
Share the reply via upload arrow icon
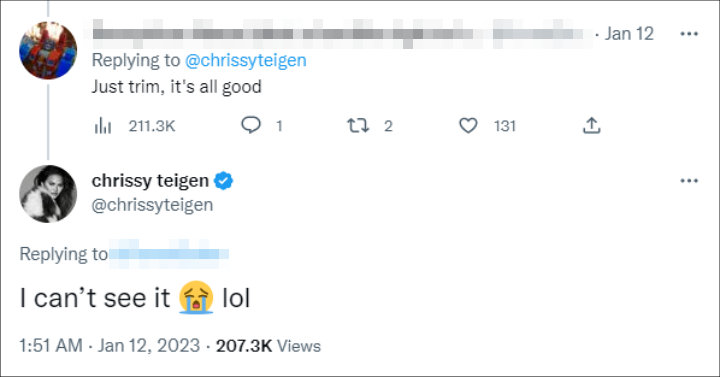pos(591,125)
